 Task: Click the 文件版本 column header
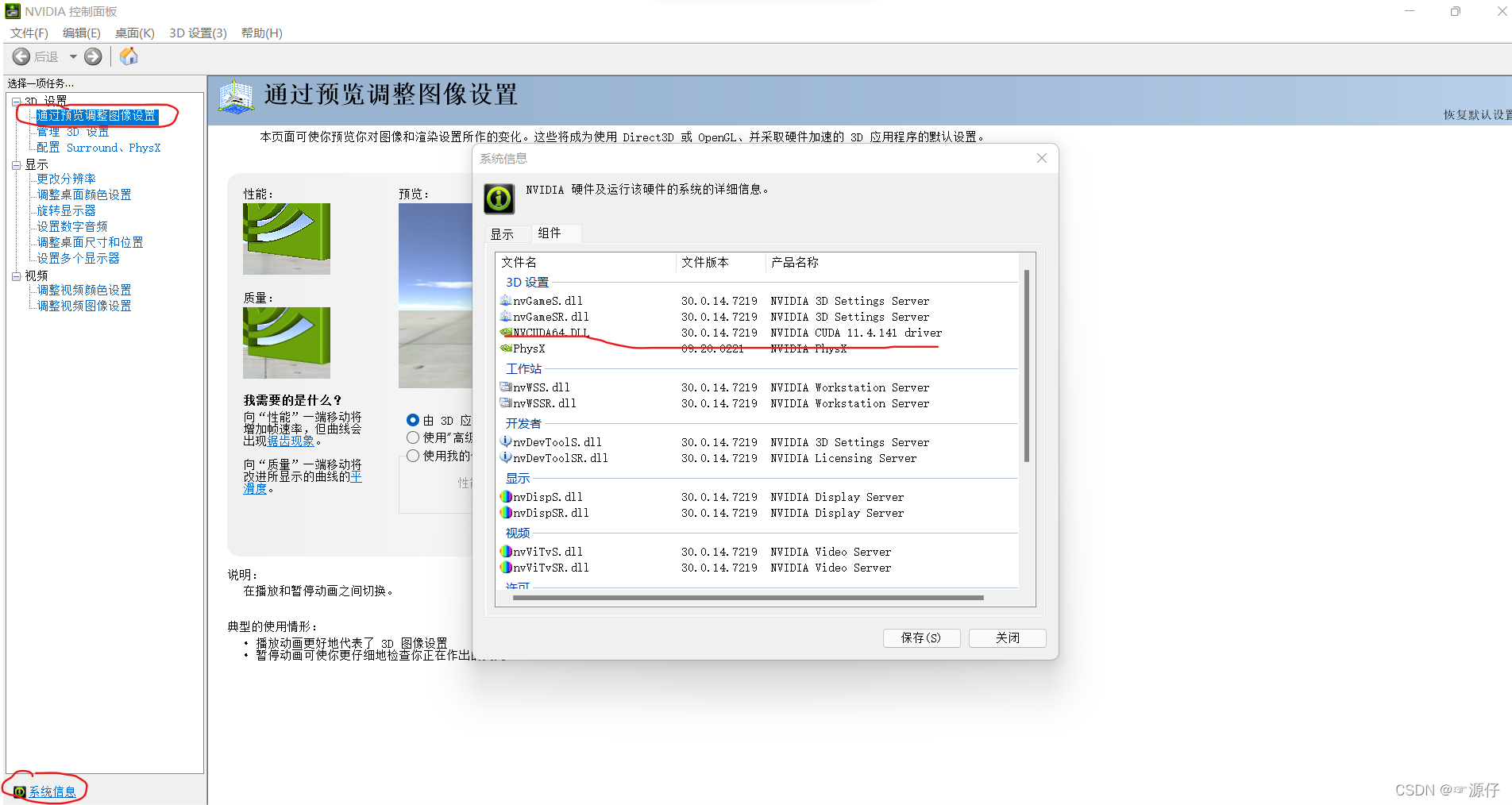tap(721, 262)
